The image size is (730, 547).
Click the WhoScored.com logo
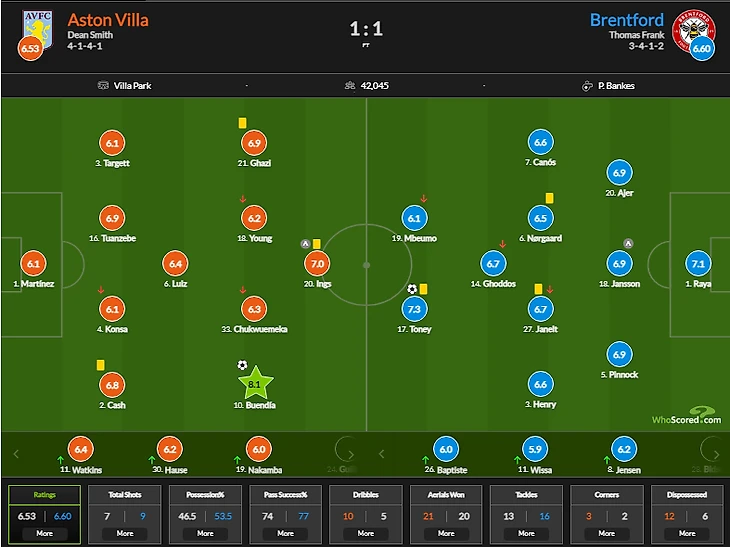click(x=686, y=416)
